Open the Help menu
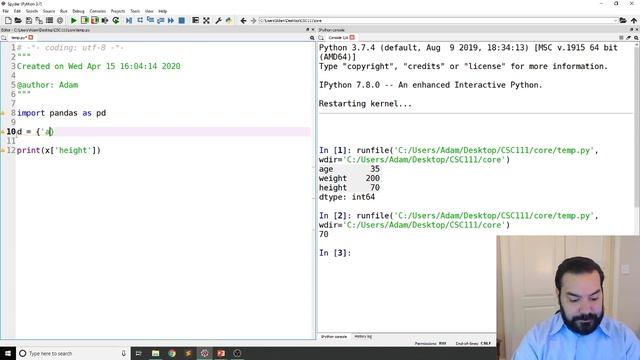 click(x=162, y=11)
